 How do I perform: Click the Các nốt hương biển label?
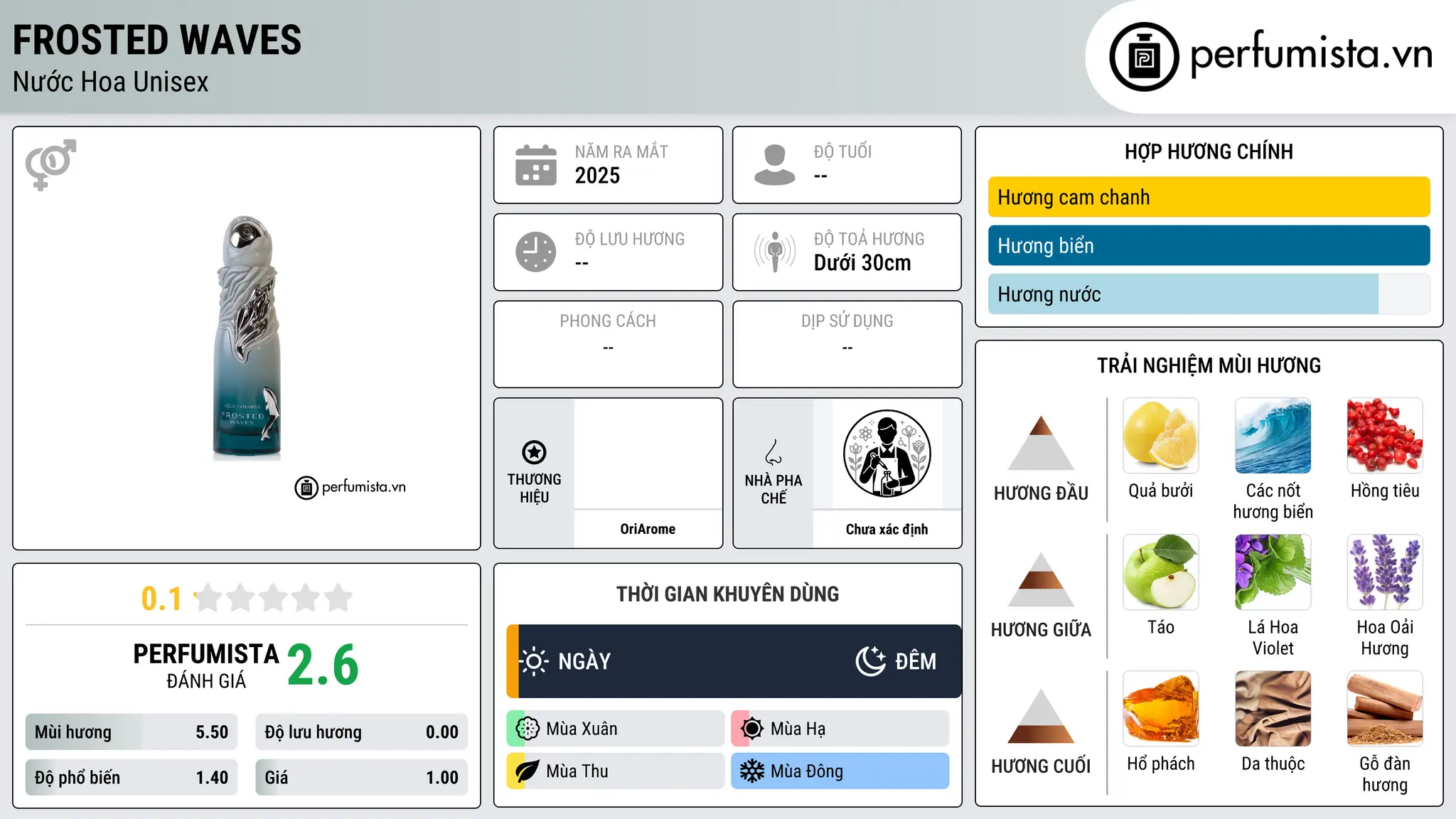[1273, 501]
